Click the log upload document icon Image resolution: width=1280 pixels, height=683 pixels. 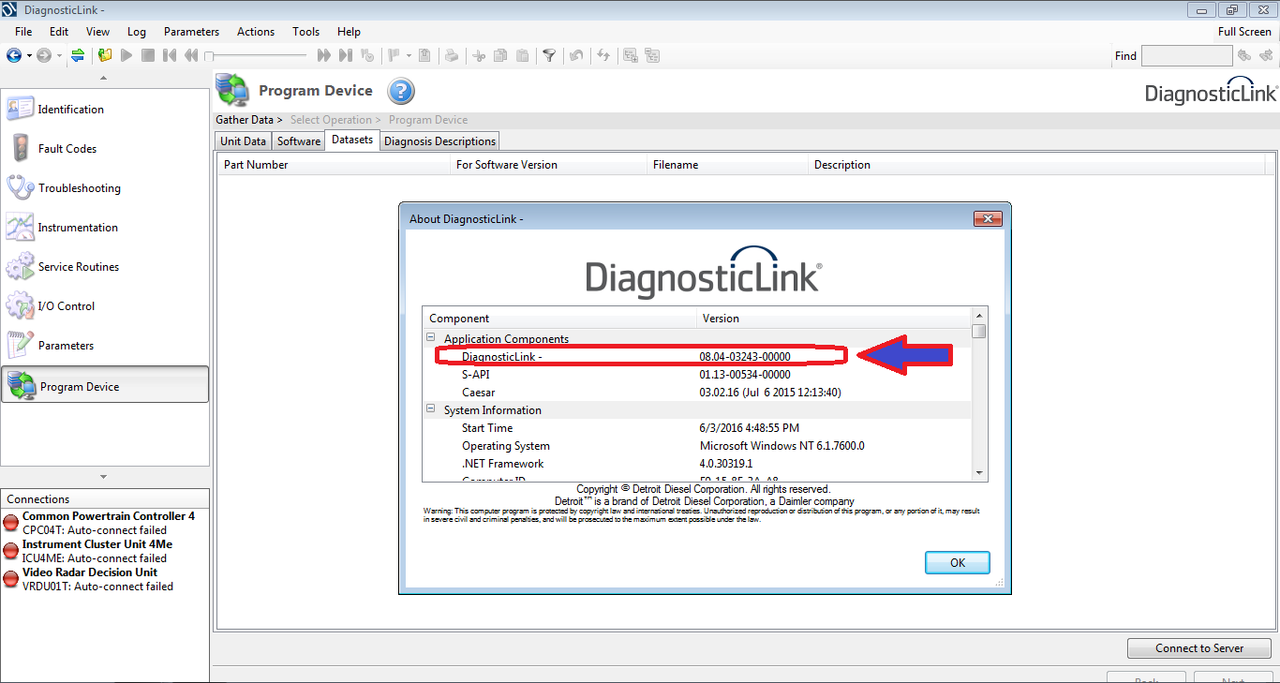[x=424, y=56]
